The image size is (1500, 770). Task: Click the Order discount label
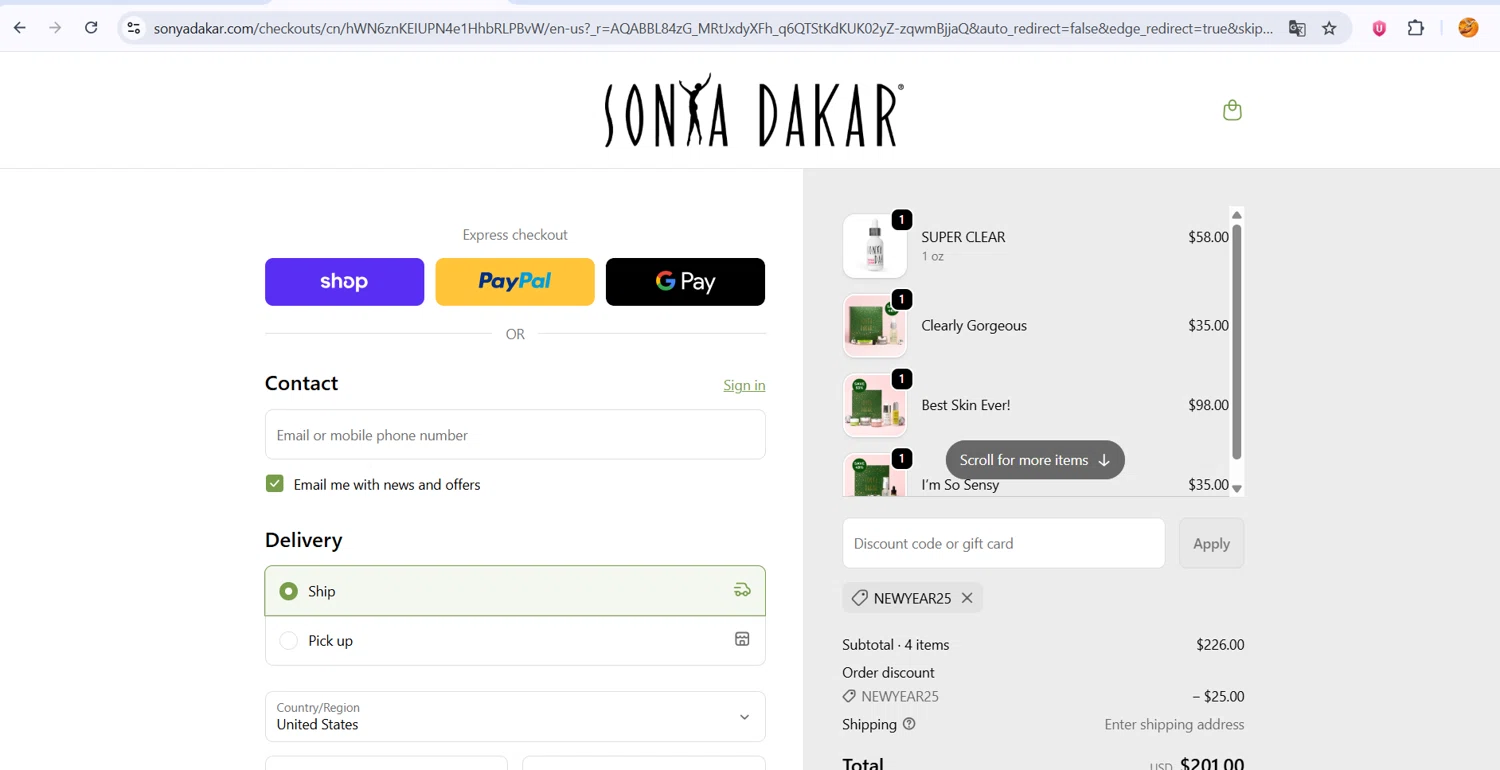[x=888, y=673]
